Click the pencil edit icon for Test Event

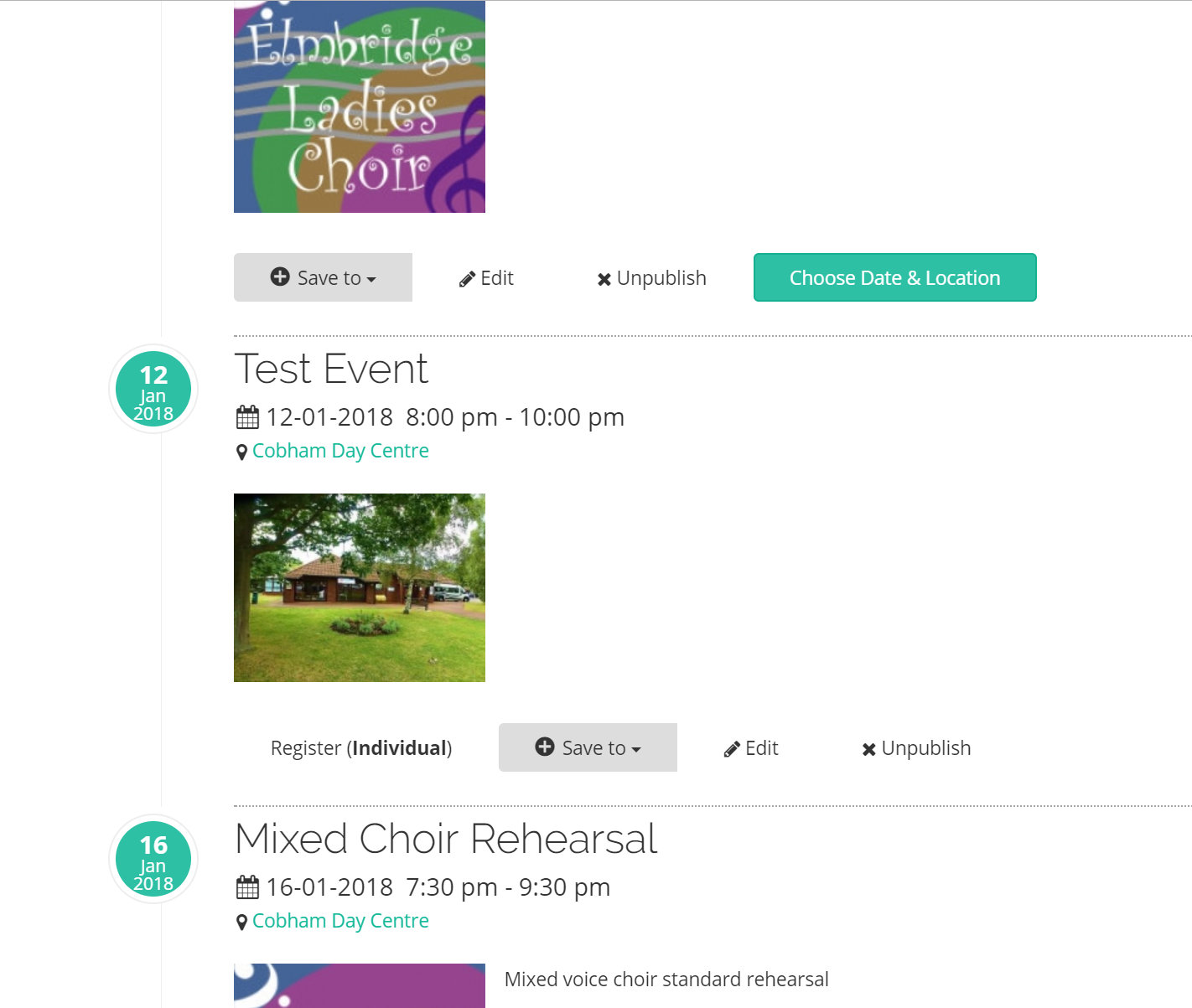(732, 749)
